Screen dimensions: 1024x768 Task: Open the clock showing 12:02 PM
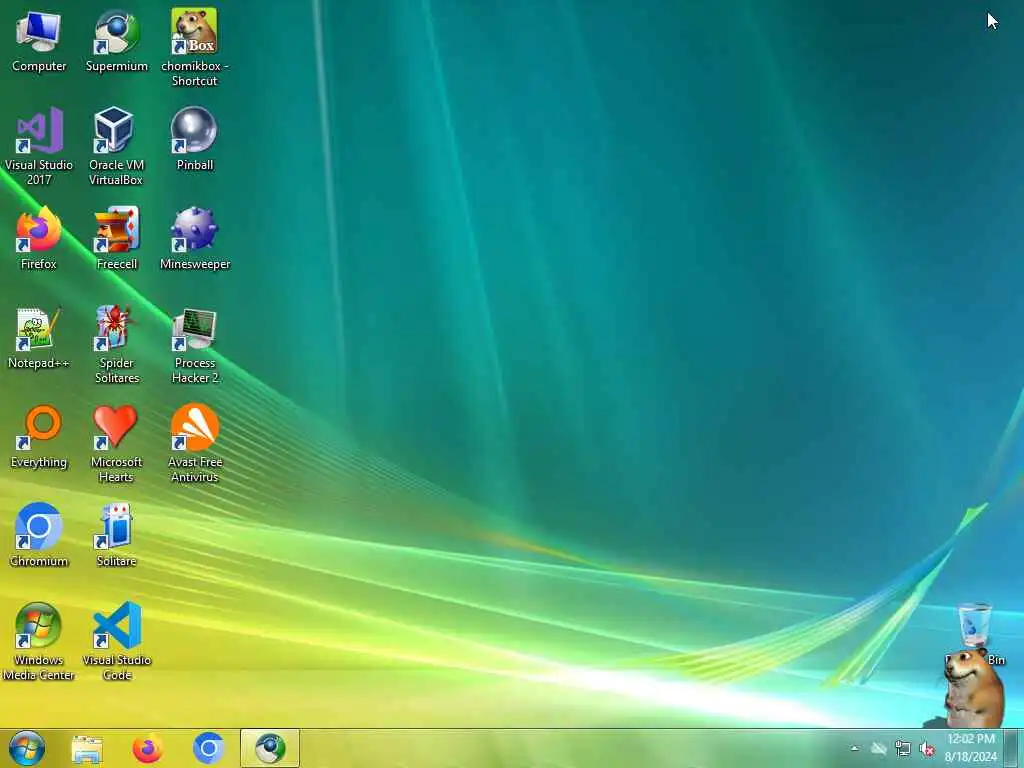[x=971, y=748]
